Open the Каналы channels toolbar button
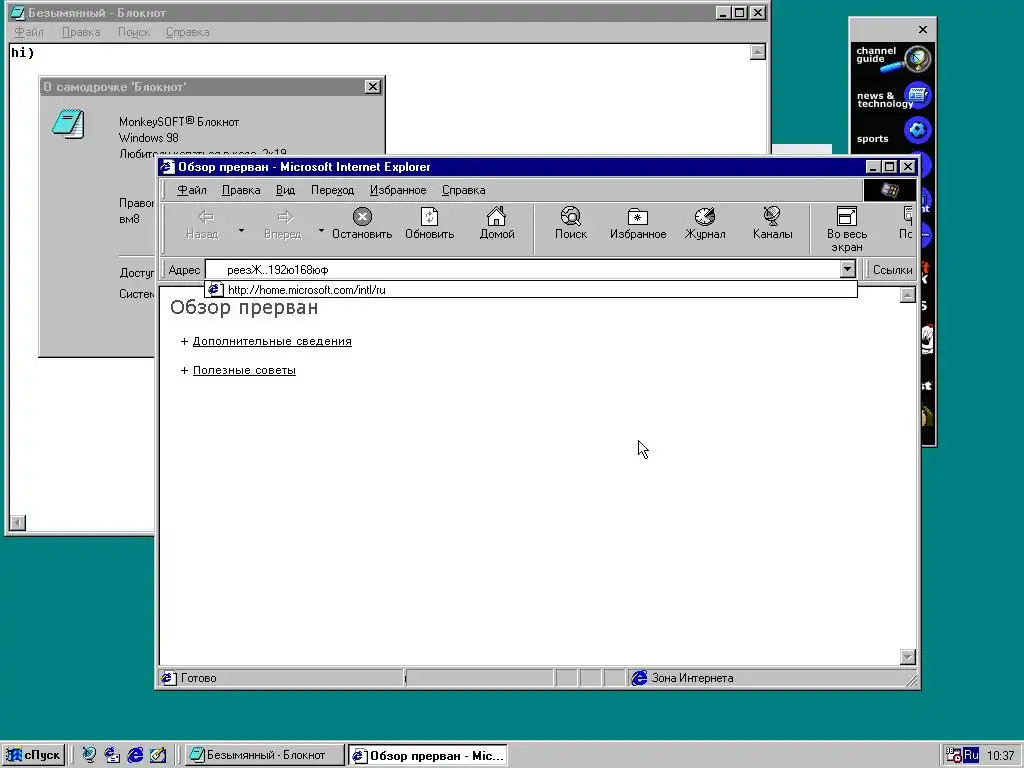The width and height of the screenshot is (1024, 768). (772, 224)
